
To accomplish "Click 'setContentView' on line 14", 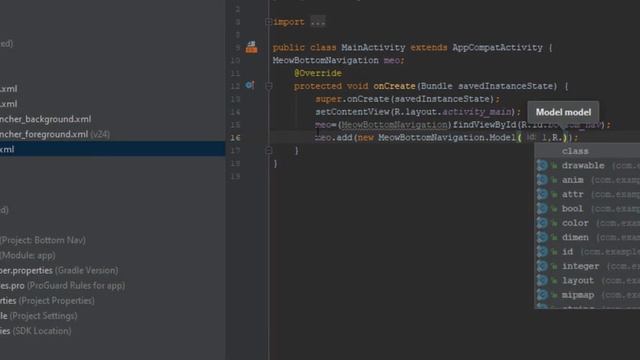I will [x=352, y=112].
